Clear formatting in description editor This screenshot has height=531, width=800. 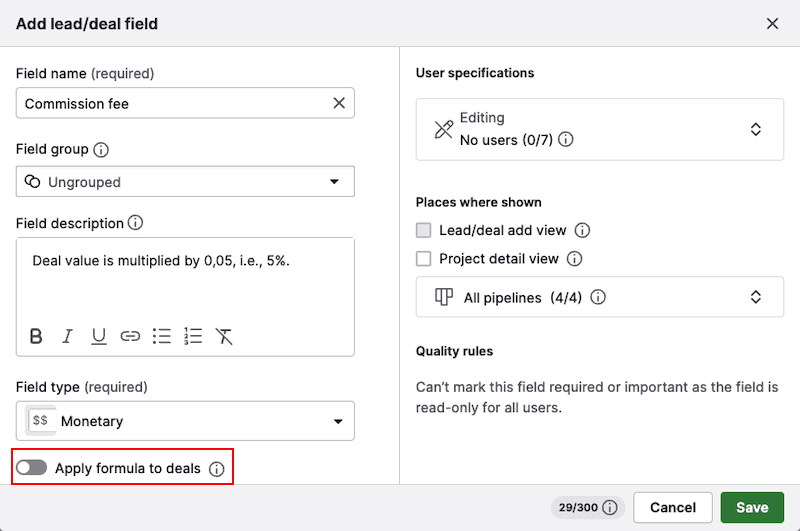pyautogui.click(x=225, y=336)
